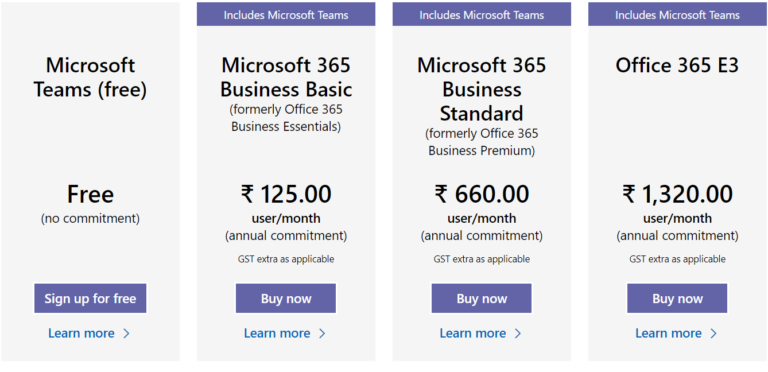768x372 pixels.
Task: Click Includes Microsoft Teams banner above Business Standard
Action: (481, 14)
